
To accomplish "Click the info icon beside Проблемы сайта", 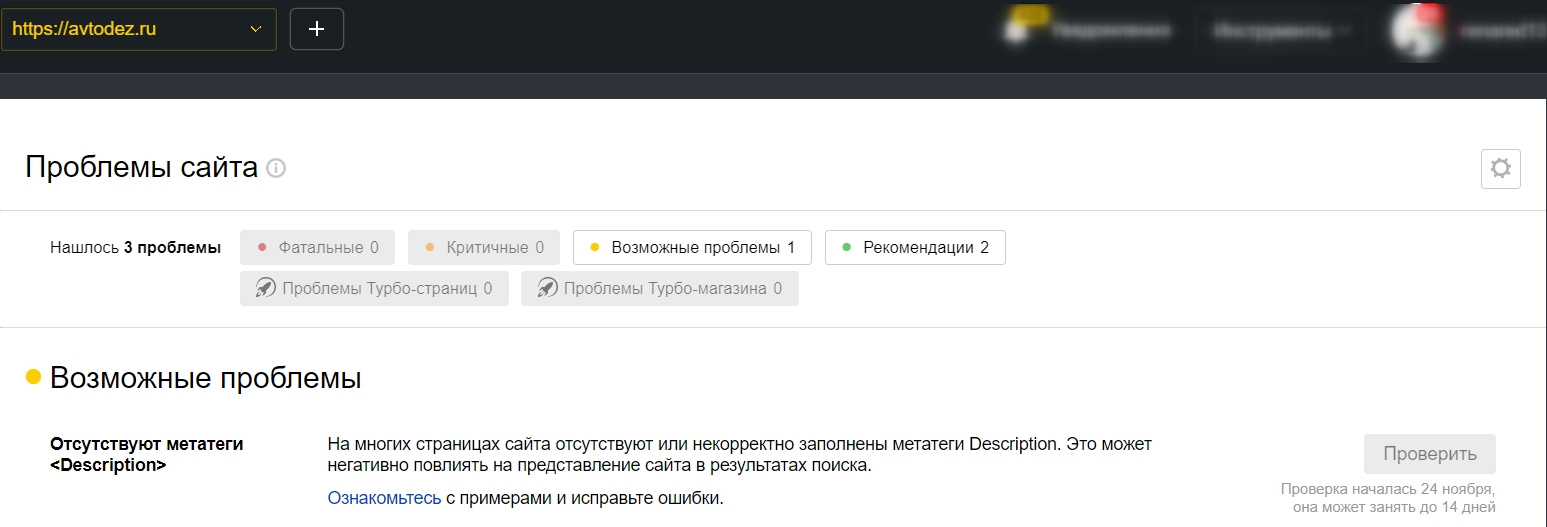I will (x=276, y=169).
